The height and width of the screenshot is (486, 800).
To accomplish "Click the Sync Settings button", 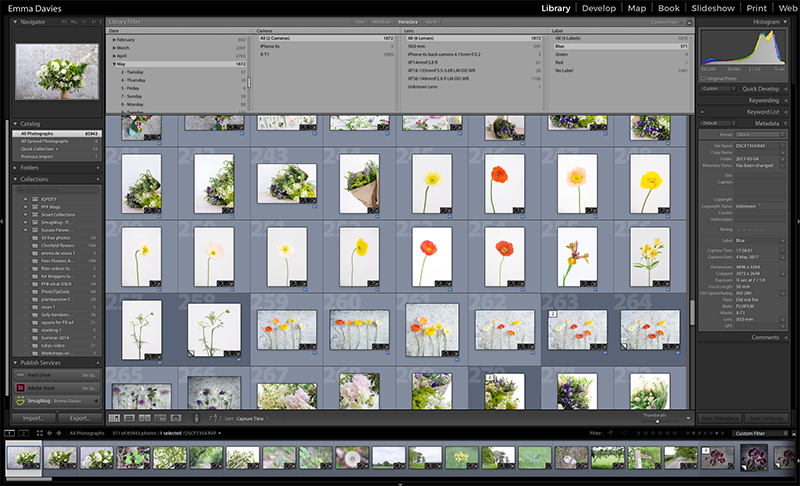I will pyautogui.click(x=766, y=418).
